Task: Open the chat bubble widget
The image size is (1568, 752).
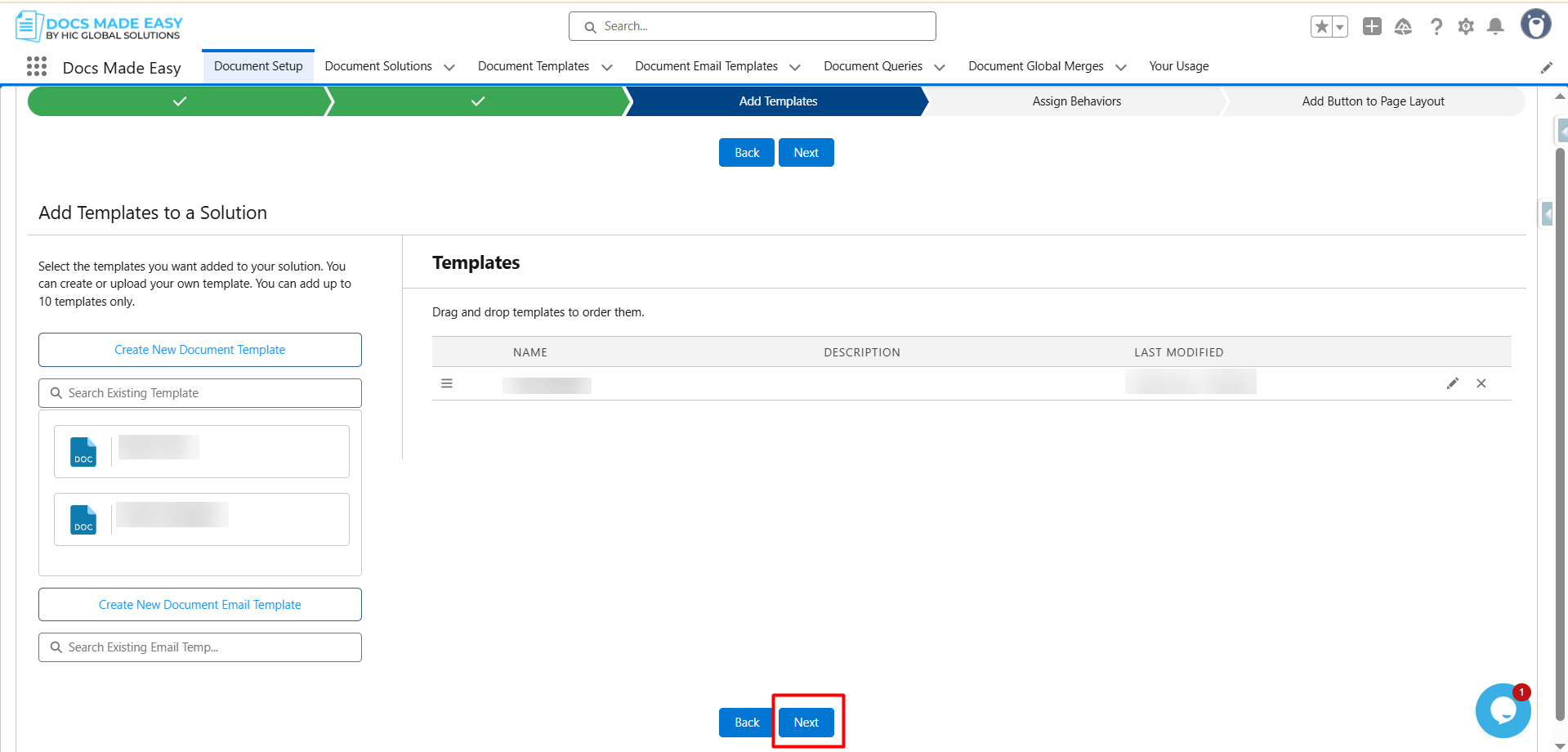Action: tap(1503, 710)
